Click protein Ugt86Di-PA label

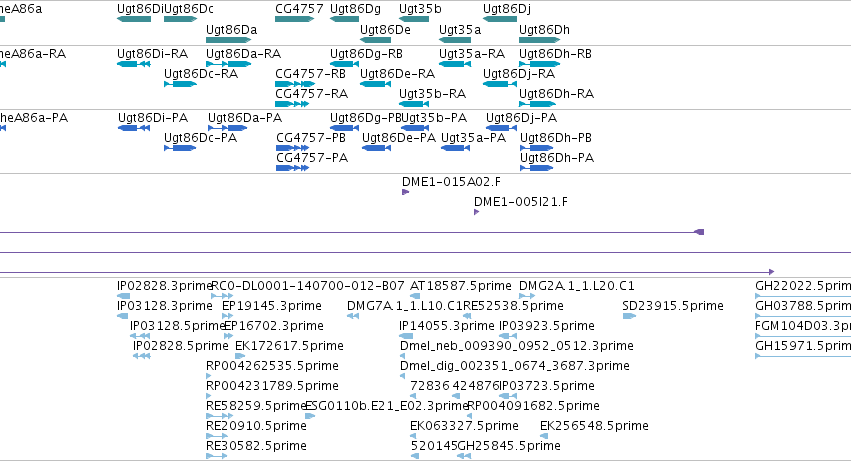coord(153,117)
